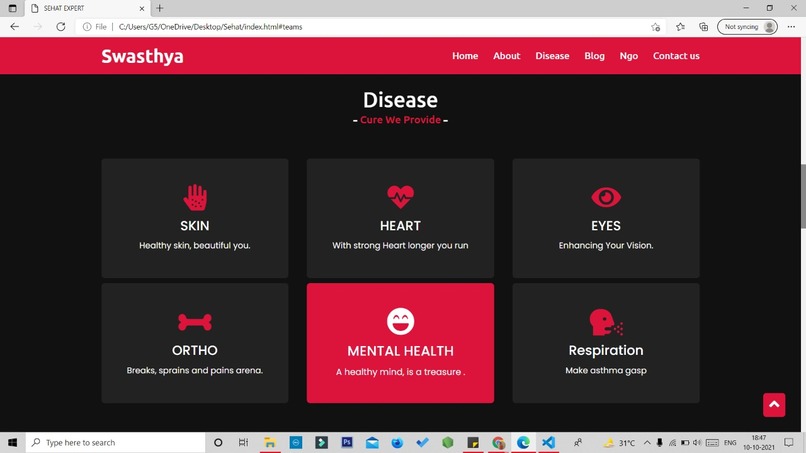Click the Disease section title
Viewport: 806px width, 453px height.
click(400, 100)
